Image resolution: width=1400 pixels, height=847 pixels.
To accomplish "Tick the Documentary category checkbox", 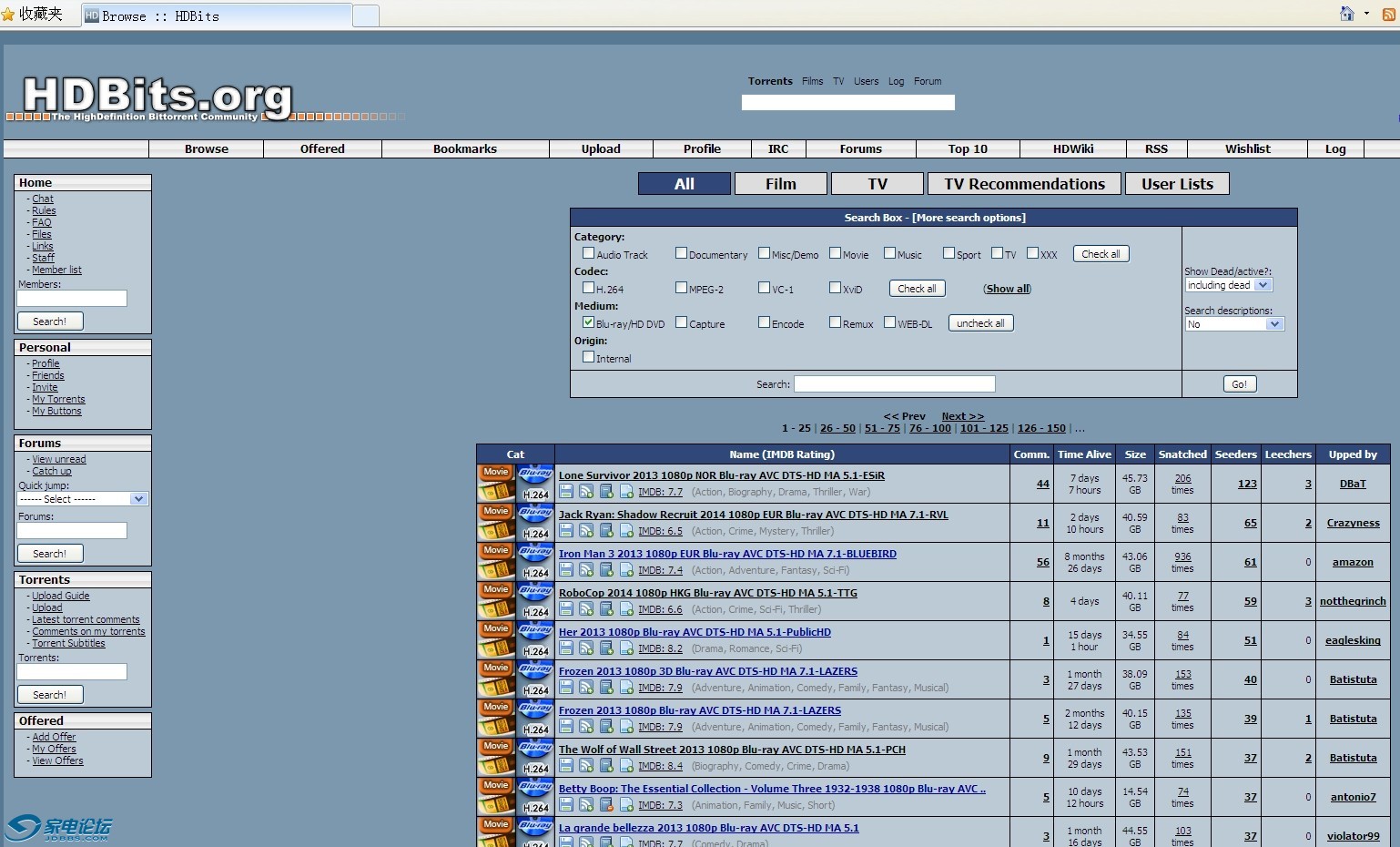I will coord(681,253).
